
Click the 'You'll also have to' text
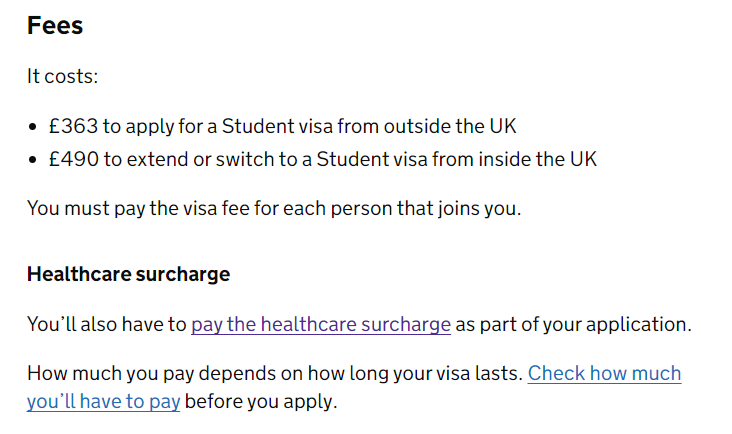coord(106,324)
